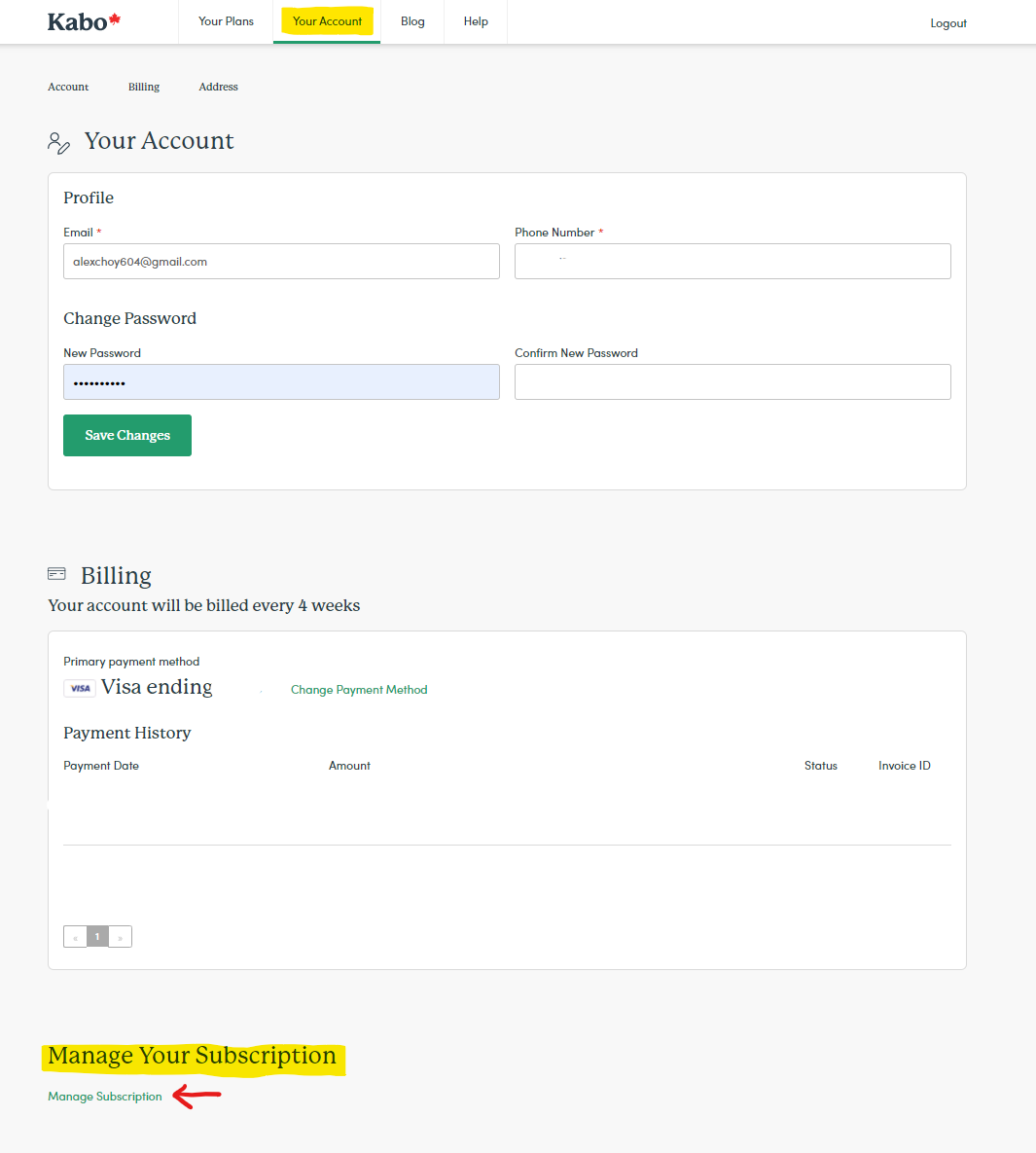This screenshot has height=1153, width=1036.
Task: Focus the Confirm New Password field
Action: click(732, 382)
